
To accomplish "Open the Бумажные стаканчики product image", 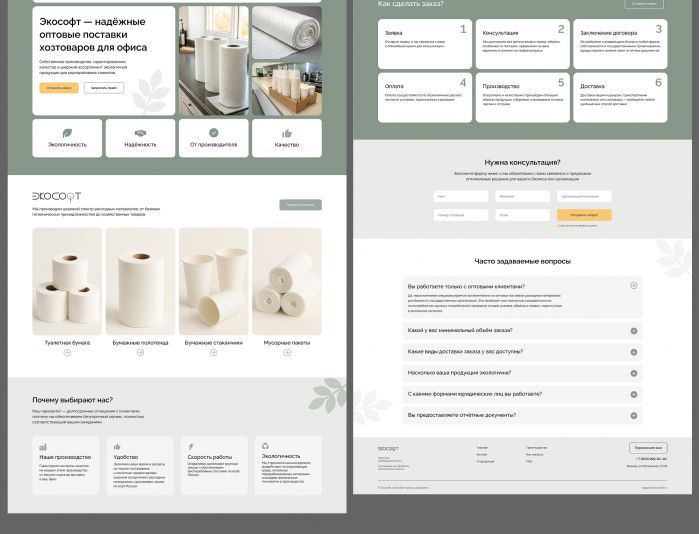I will (x=214, y=281).
